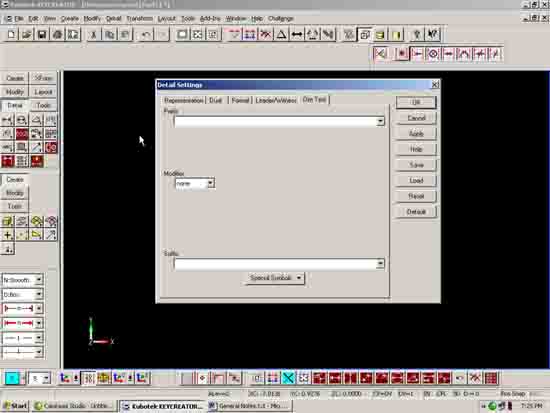550x413 pixels.
Task: Click the Print icon in toolbar
Action: pyautogui.click(x=58, y=34)
